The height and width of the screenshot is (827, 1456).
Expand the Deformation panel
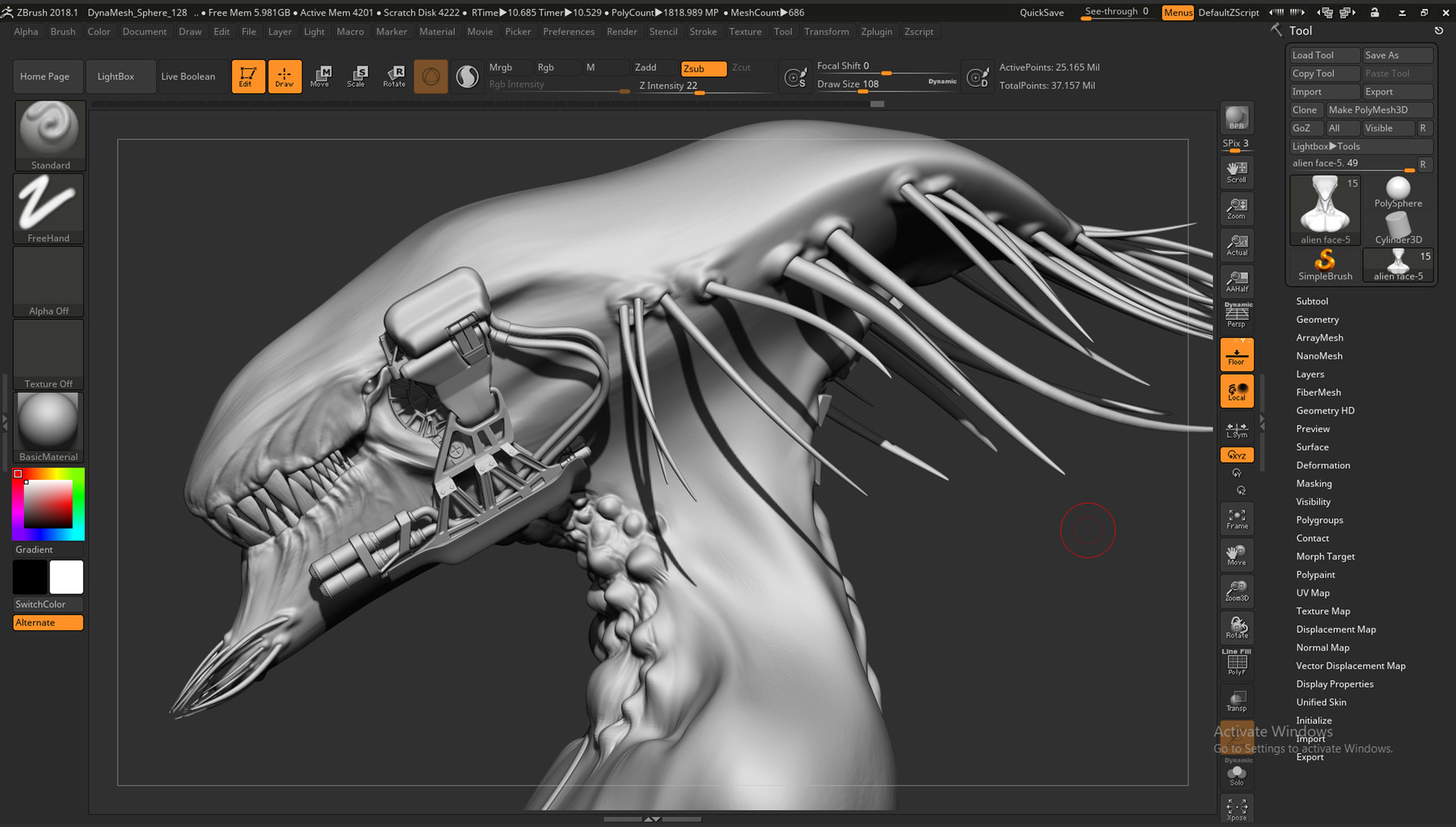[1323, 464]
